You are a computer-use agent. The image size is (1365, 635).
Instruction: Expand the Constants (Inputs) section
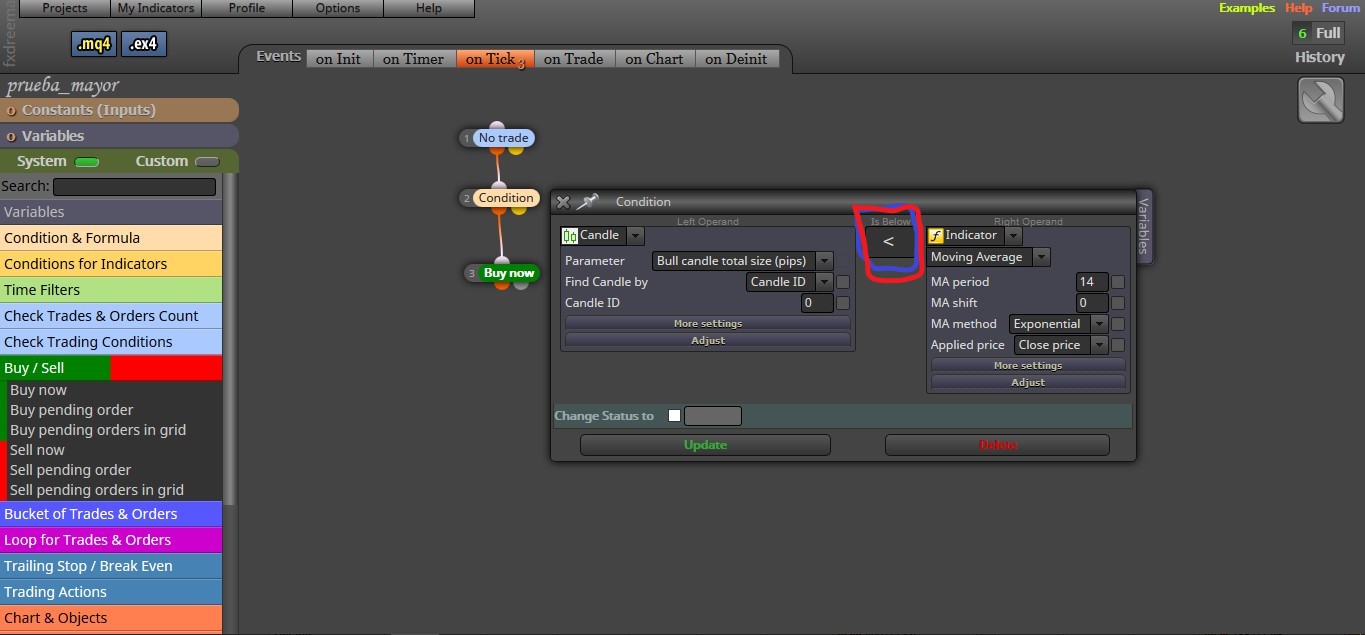[x=119, y=110]
